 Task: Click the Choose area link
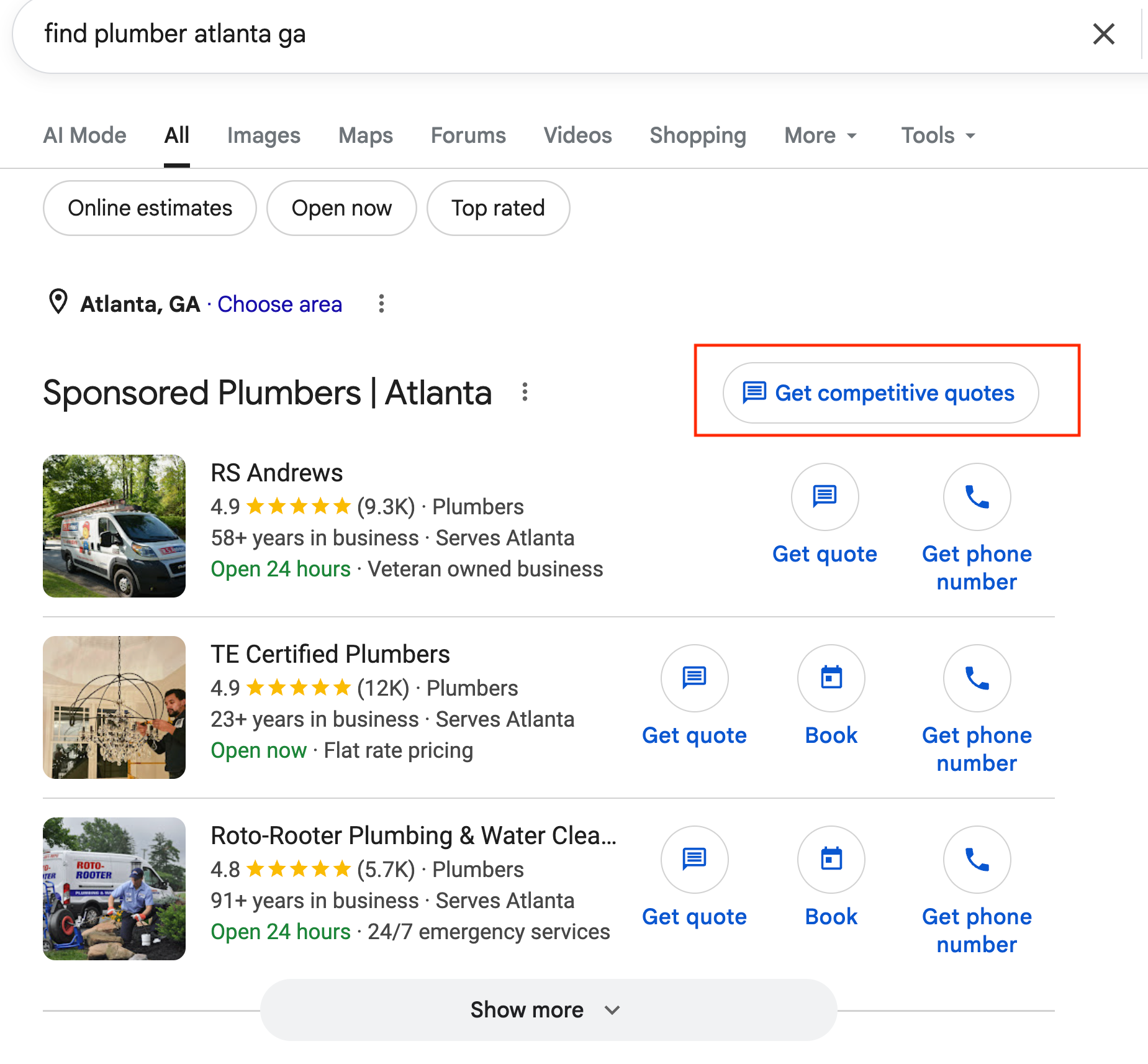pos(279,304)
